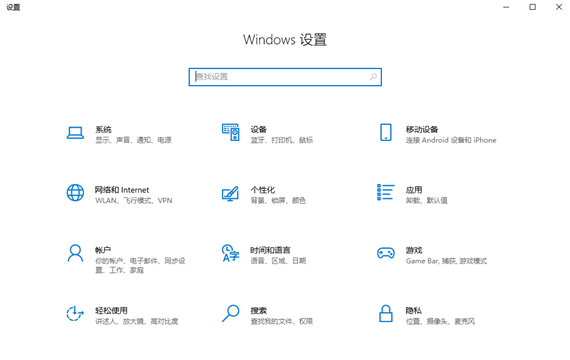Select the 个性化 heading
The image size is (570, 360).
[x=263, y=189]
